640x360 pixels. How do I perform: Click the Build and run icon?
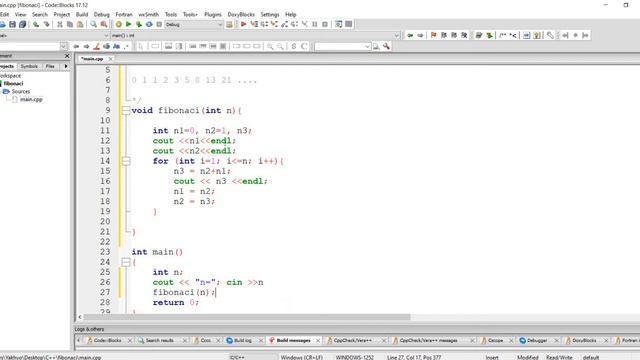pyautogui.click(x=139, y=24)
